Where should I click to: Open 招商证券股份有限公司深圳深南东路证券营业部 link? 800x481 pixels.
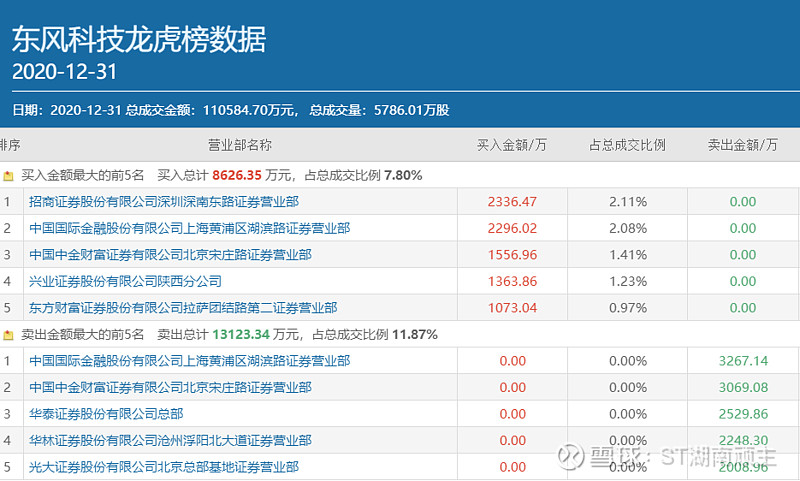164,201
